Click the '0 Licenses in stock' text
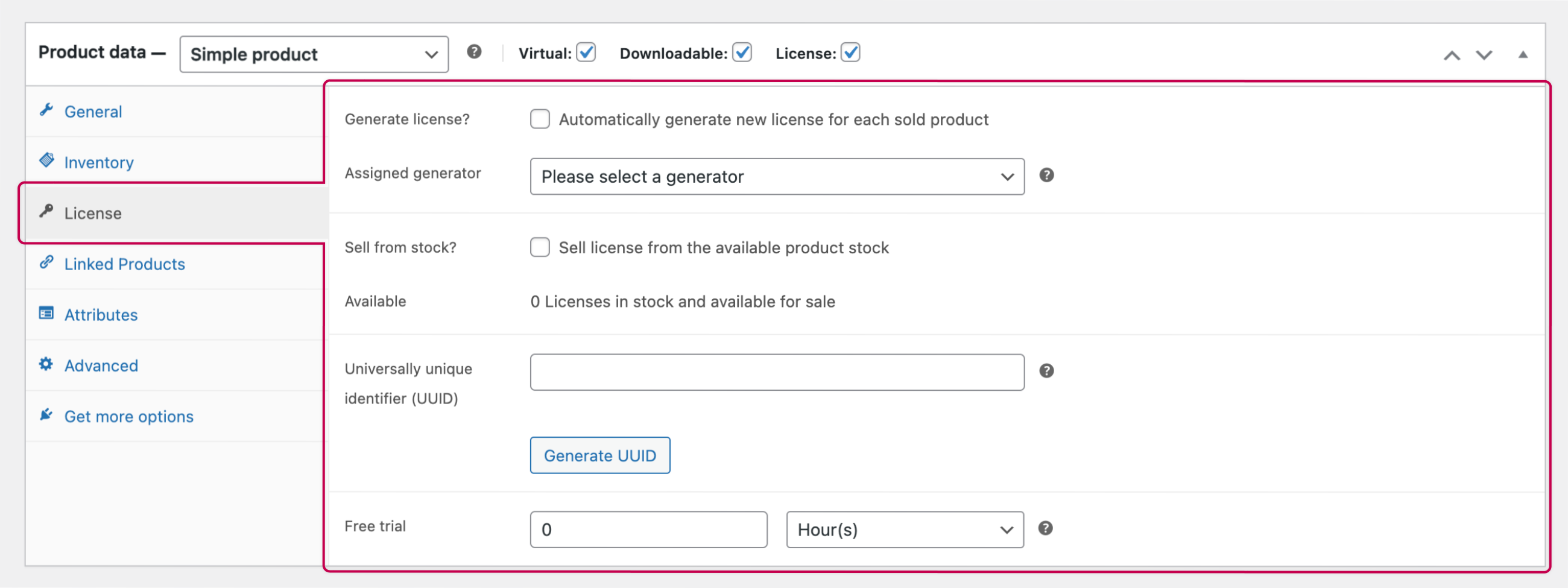The image size is (1568, 588). (x=682, y=302)
